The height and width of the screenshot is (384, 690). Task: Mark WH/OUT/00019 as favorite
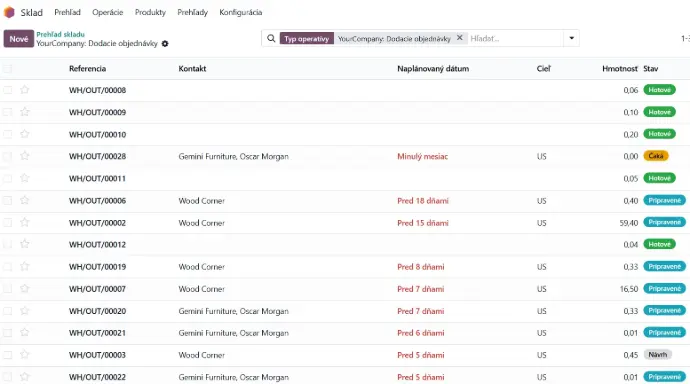click(25, 266)
